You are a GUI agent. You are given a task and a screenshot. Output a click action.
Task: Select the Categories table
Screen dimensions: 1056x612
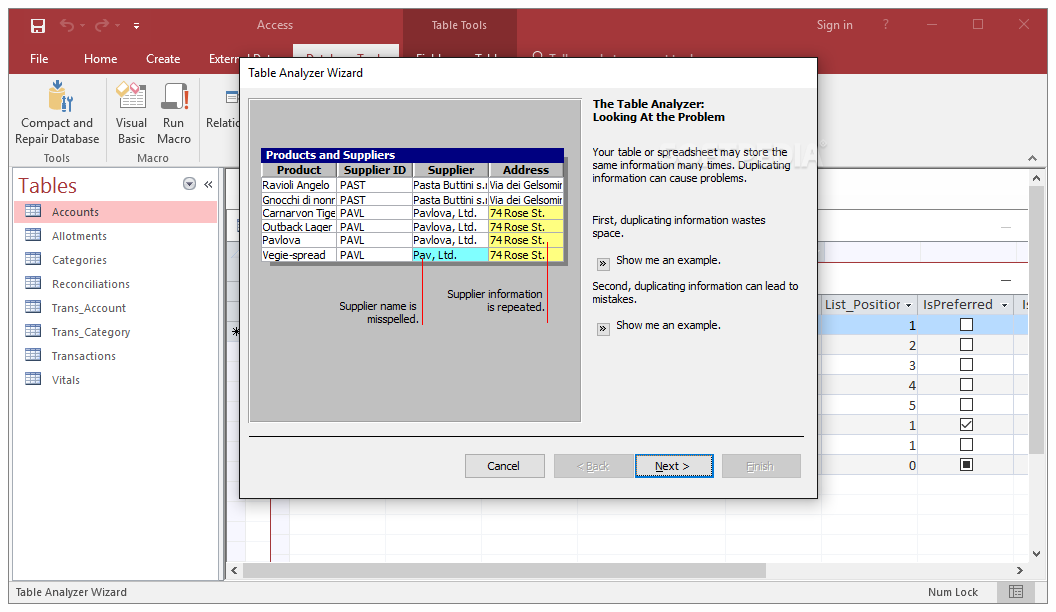pos(115,260)
